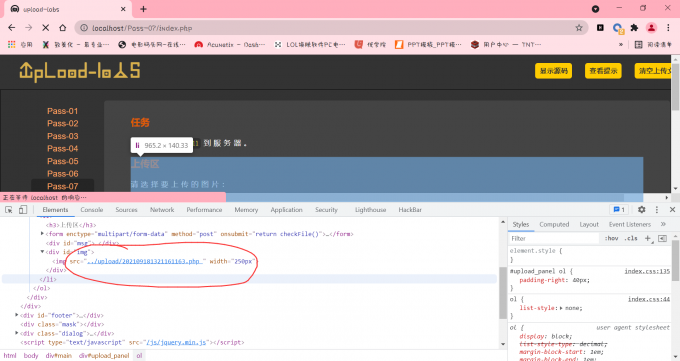Switch to the Application tab
680x361 pixels.
click(x=286, y=210)
